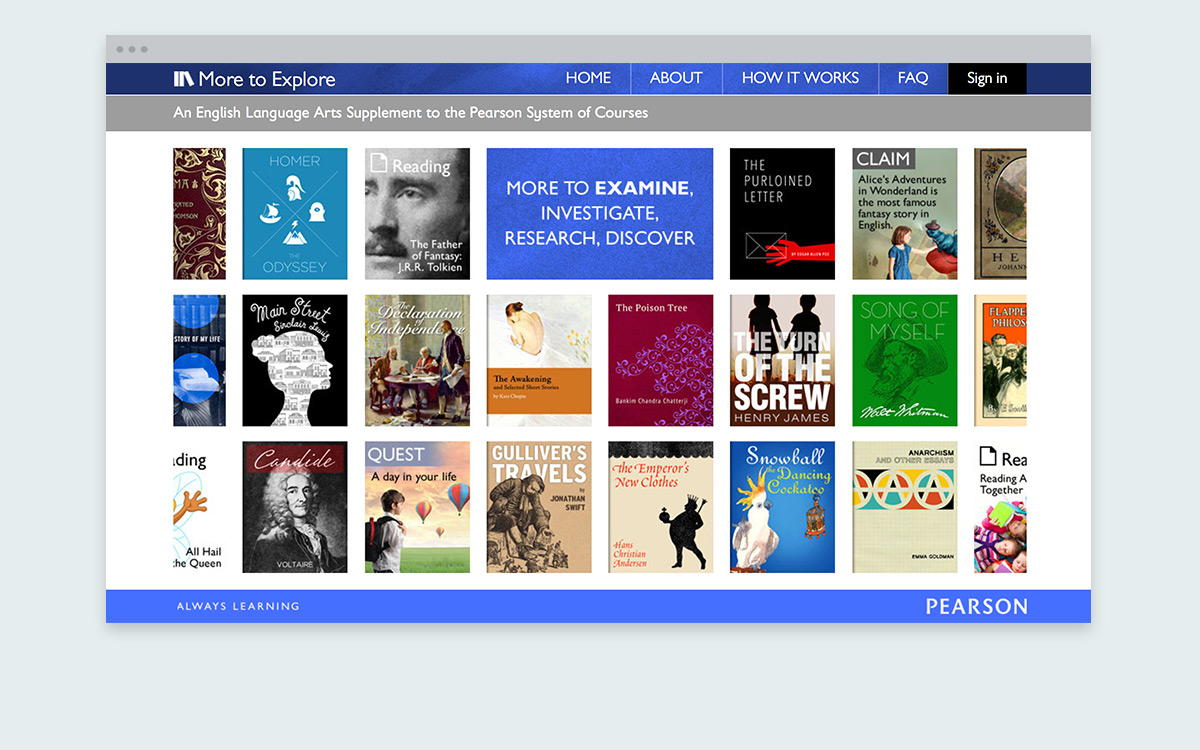Choose The Declaration of Independence cover
Image resolution: width=1200 pixels, height=750 pixels.
417,360
